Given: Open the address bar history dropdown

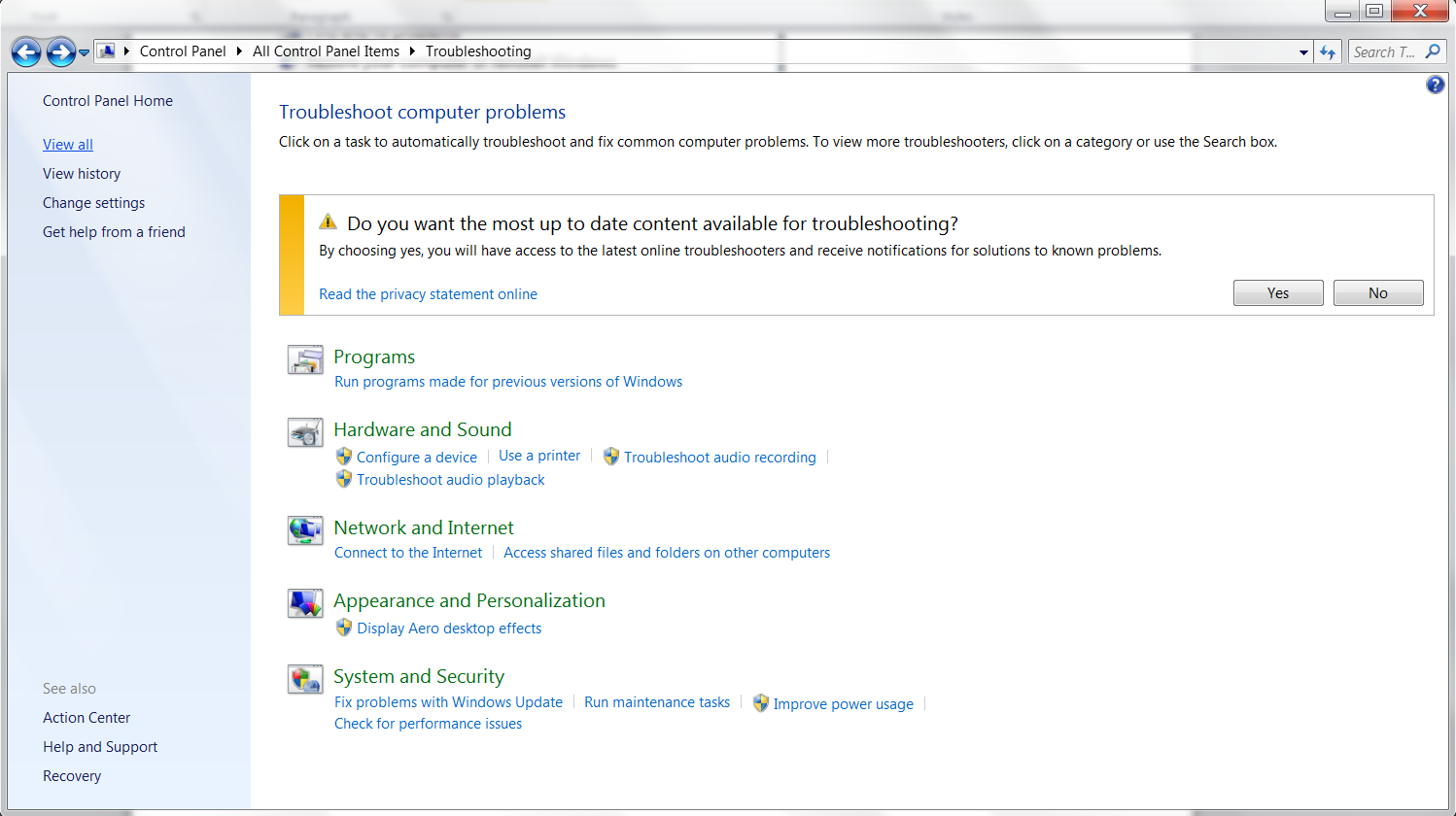Looking at the screenshot, I should point(1303,52).
